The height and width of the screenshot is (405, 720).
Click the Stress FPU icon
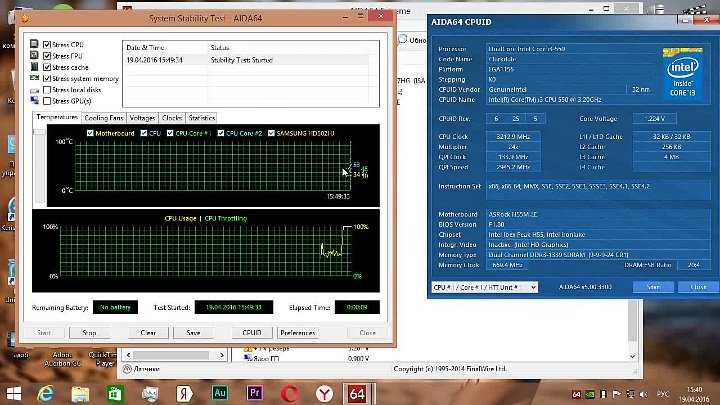click(x=34, y=55)
